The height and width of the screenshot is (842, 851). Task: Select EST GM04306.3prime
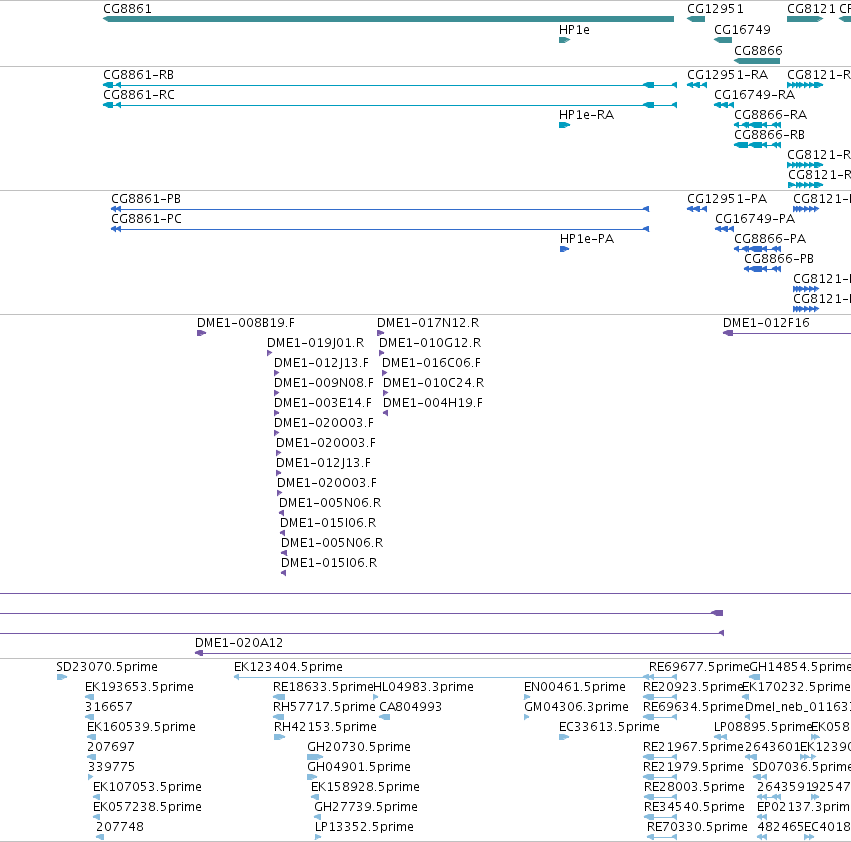click(526, 717)
